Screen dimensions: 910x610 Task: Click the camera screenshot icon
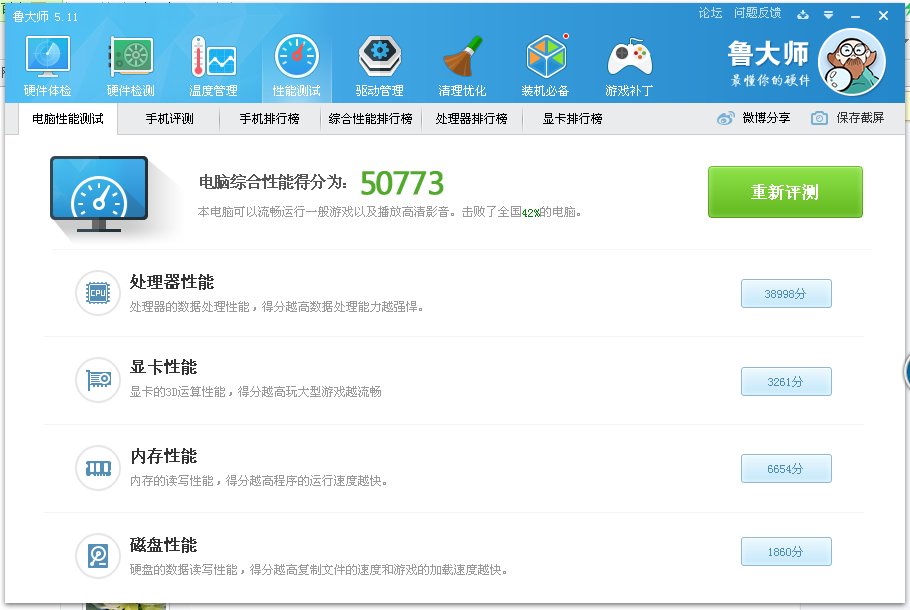click(x=819, y=118)
